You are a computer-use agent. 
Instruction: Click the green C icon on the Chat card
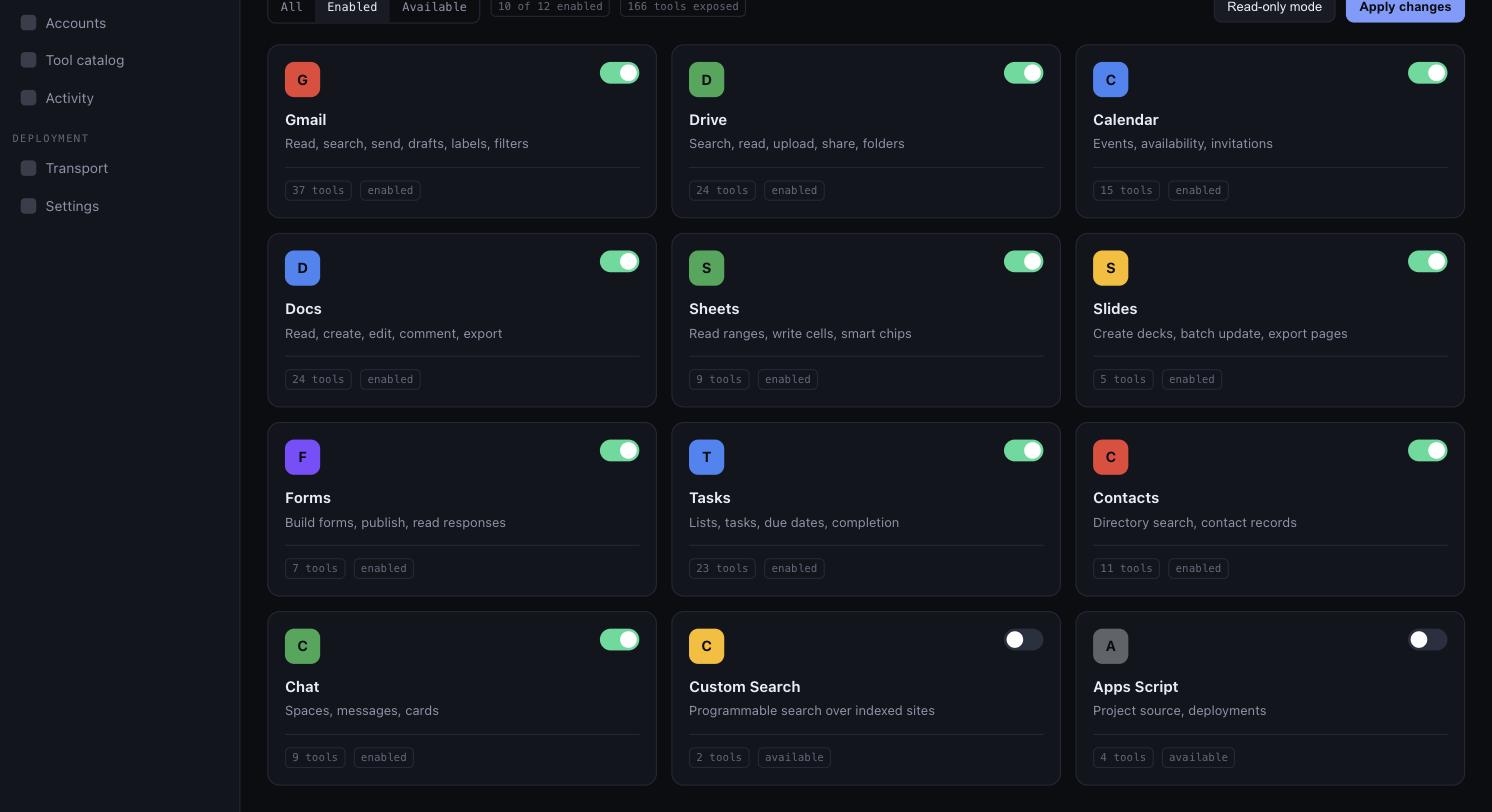coord(302,646)
